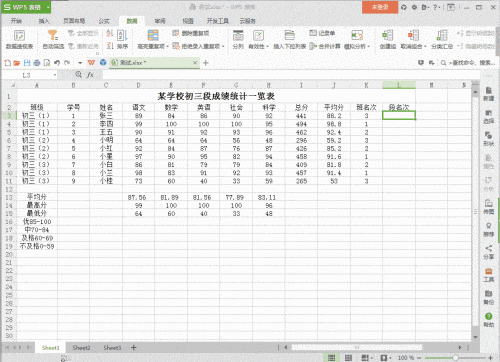Click the Name Box showing L3

26,75
